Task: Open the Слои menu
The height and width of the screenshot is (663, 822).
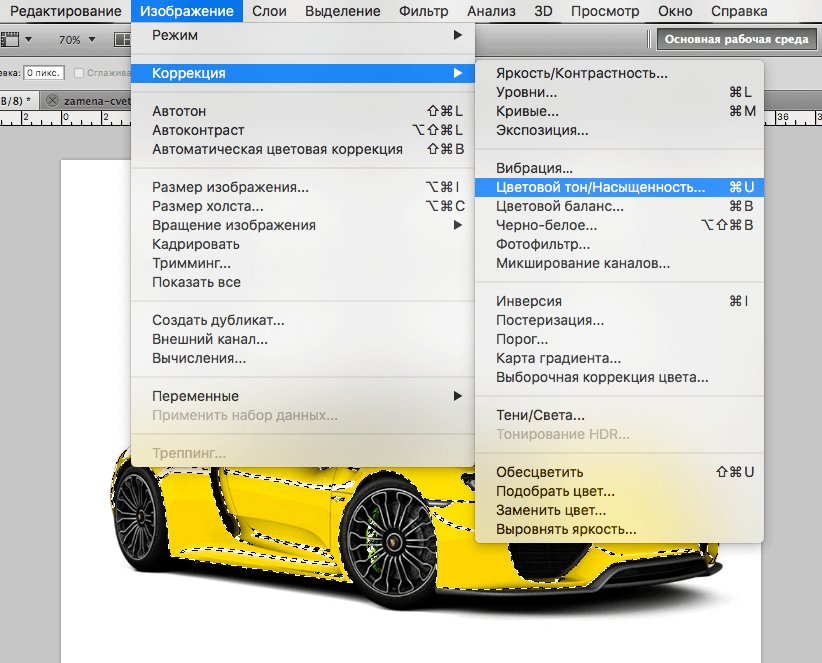Action: coord(269,11)
